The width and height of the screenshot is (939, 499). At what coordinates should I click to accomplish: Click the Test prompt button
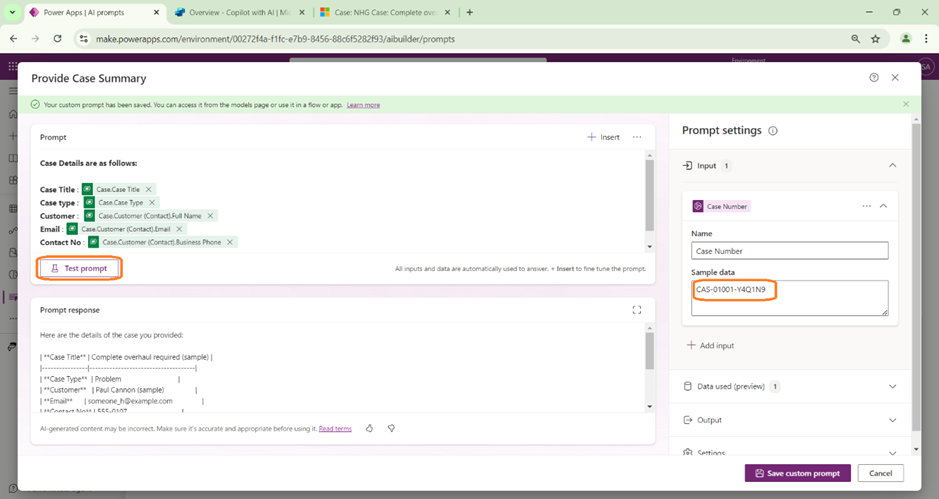(79, 268)
